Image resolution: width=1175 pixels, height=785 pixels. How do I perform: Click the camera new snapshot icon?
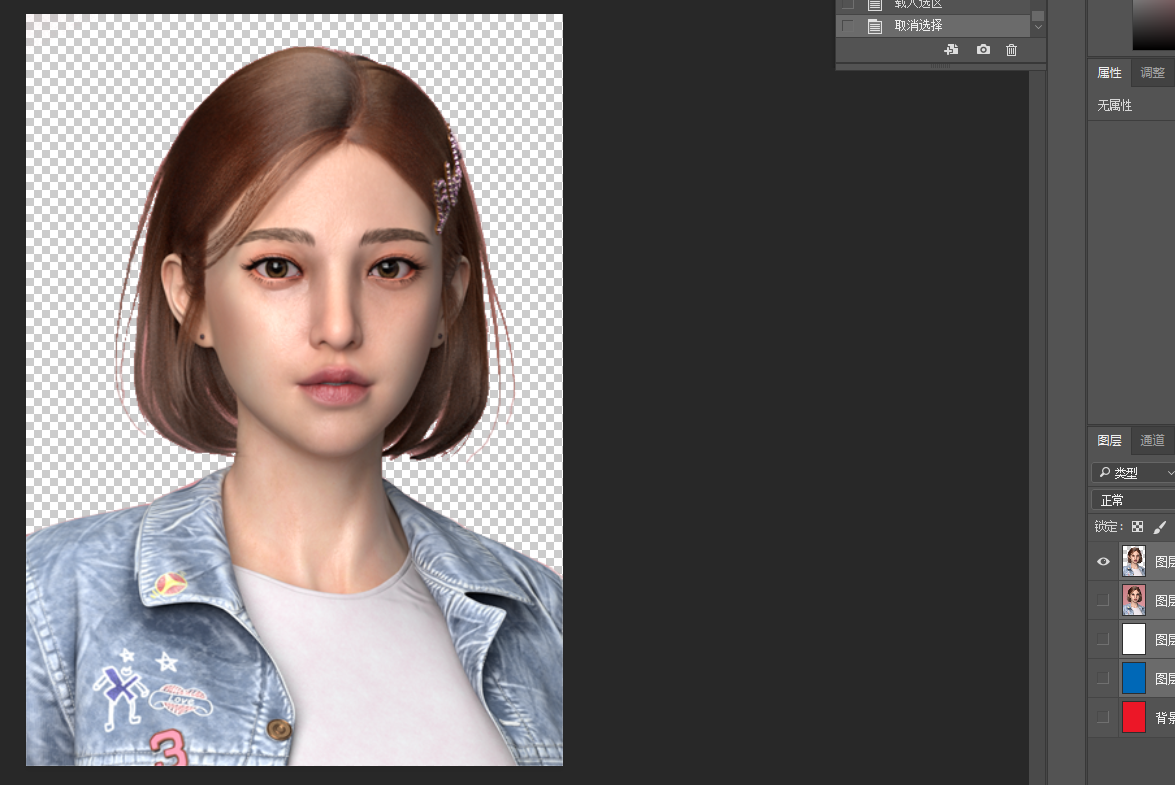click(x=983, y=50)
